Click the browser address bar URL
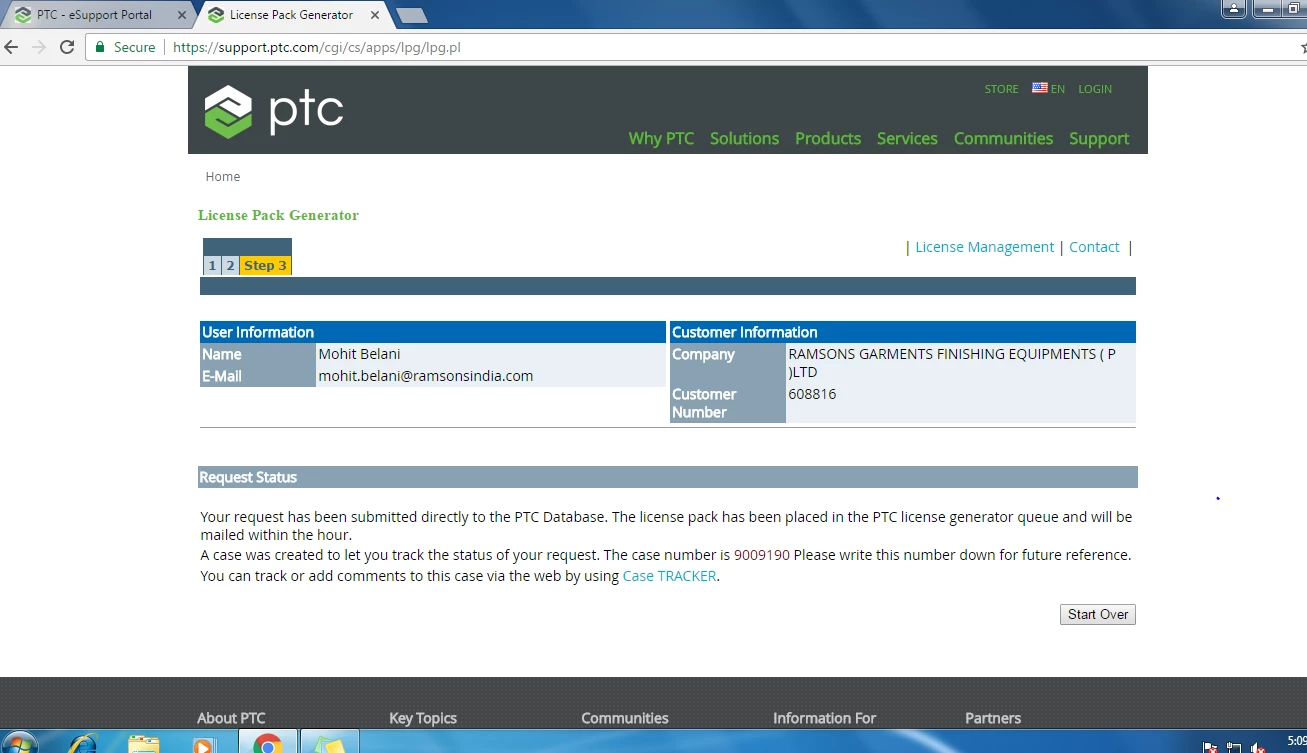Viewport: 1307px width, 753px height. click(x=316, y=47)
